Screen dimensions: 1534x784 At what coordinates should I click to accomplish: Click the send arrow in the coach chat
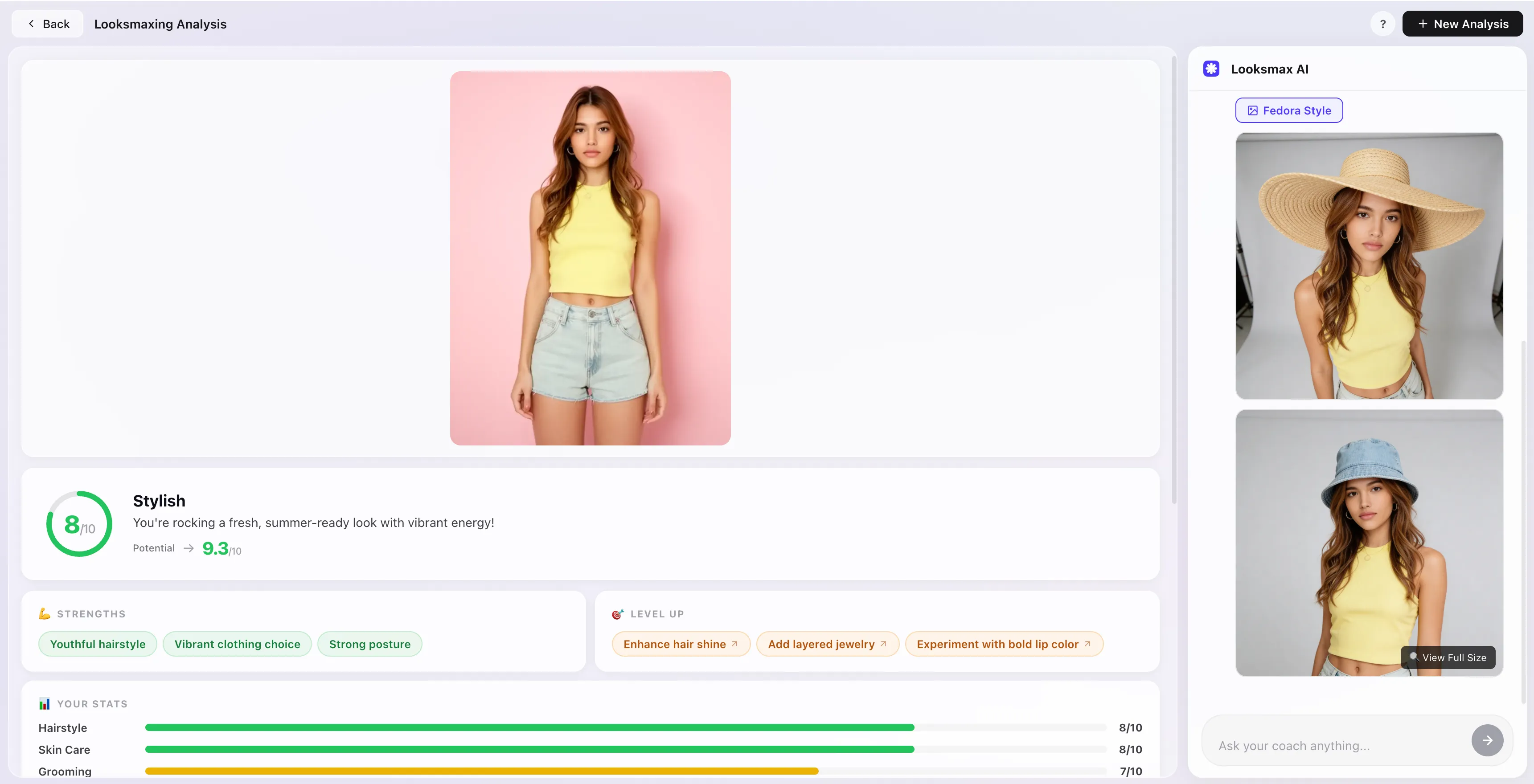1487,740
